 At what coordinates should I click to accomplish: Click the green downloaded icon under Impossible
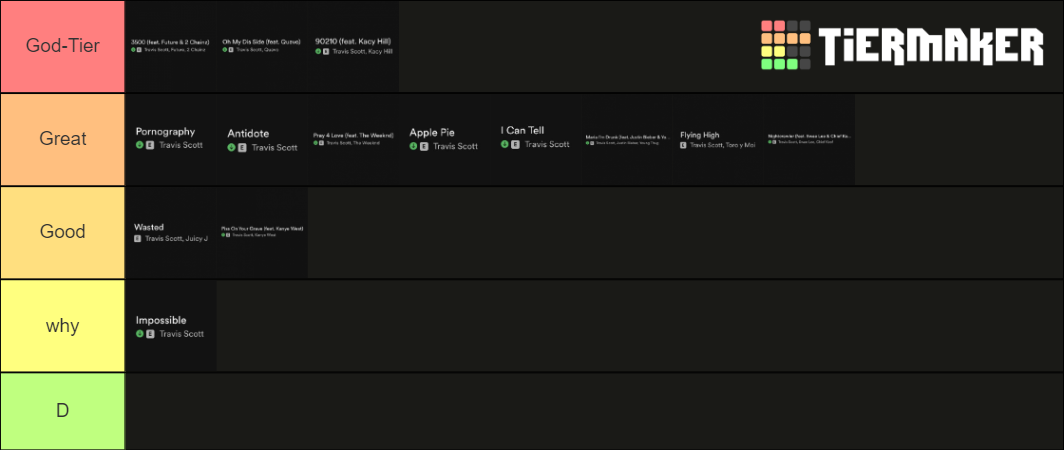tap(140, 334)
